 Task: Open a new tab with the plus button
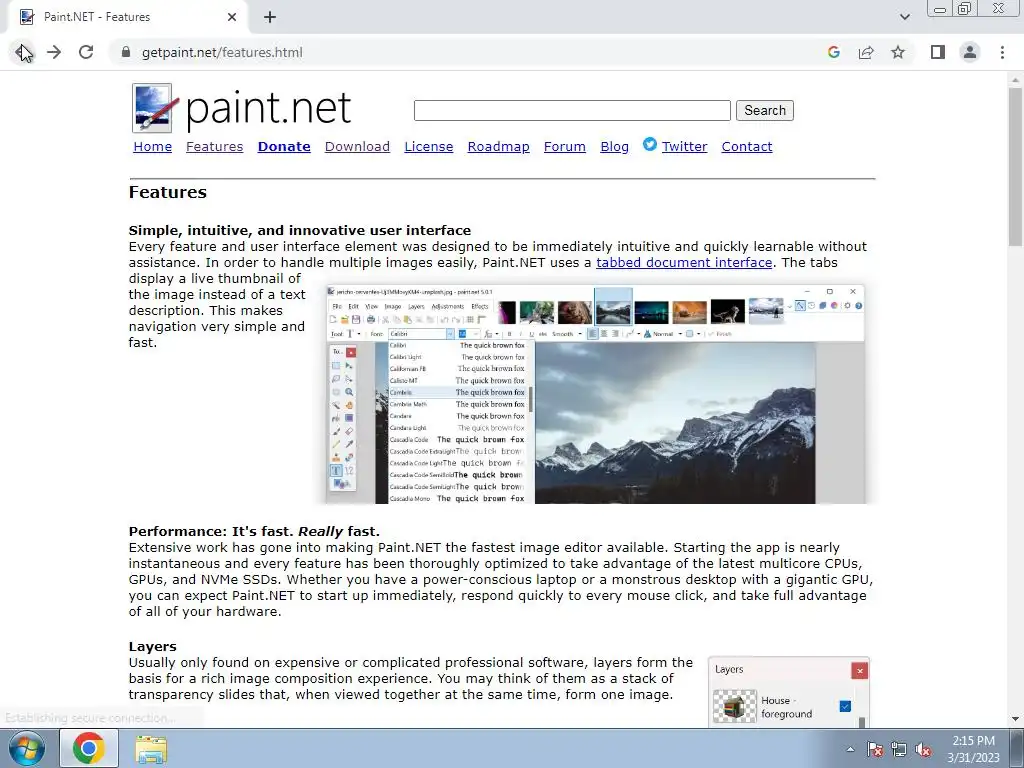[270, 17]
